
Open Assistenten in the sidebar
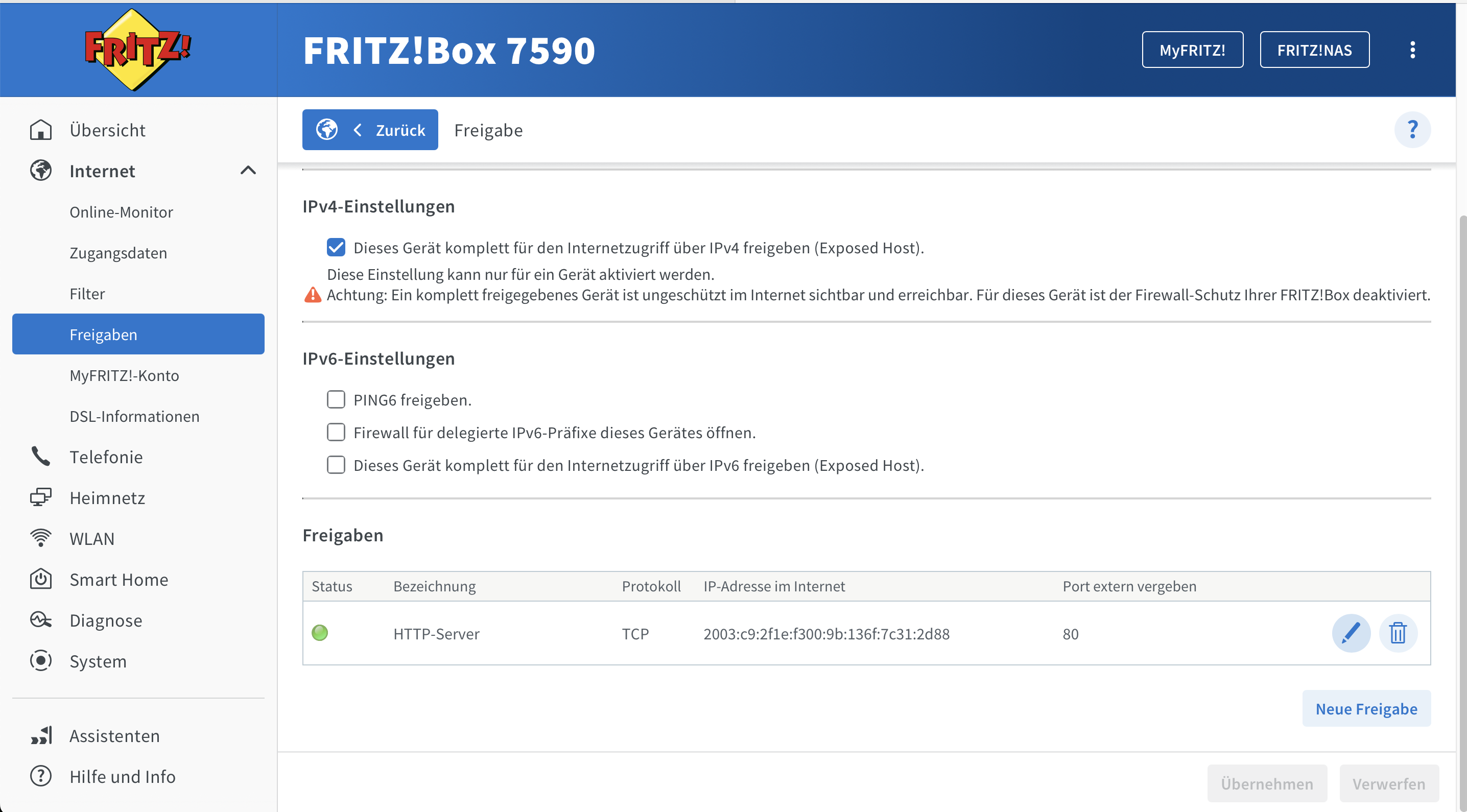pos(114,736)
